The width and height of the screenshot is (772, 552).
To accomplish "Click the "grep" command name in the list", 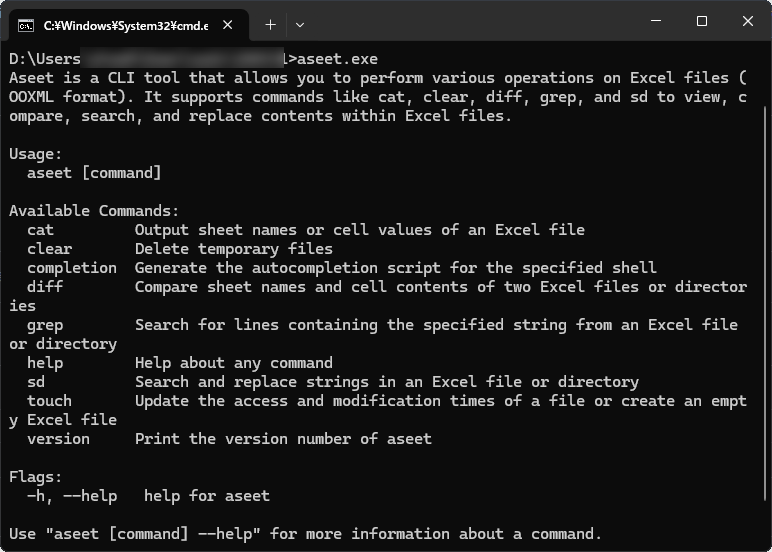I will pos(45,325).
